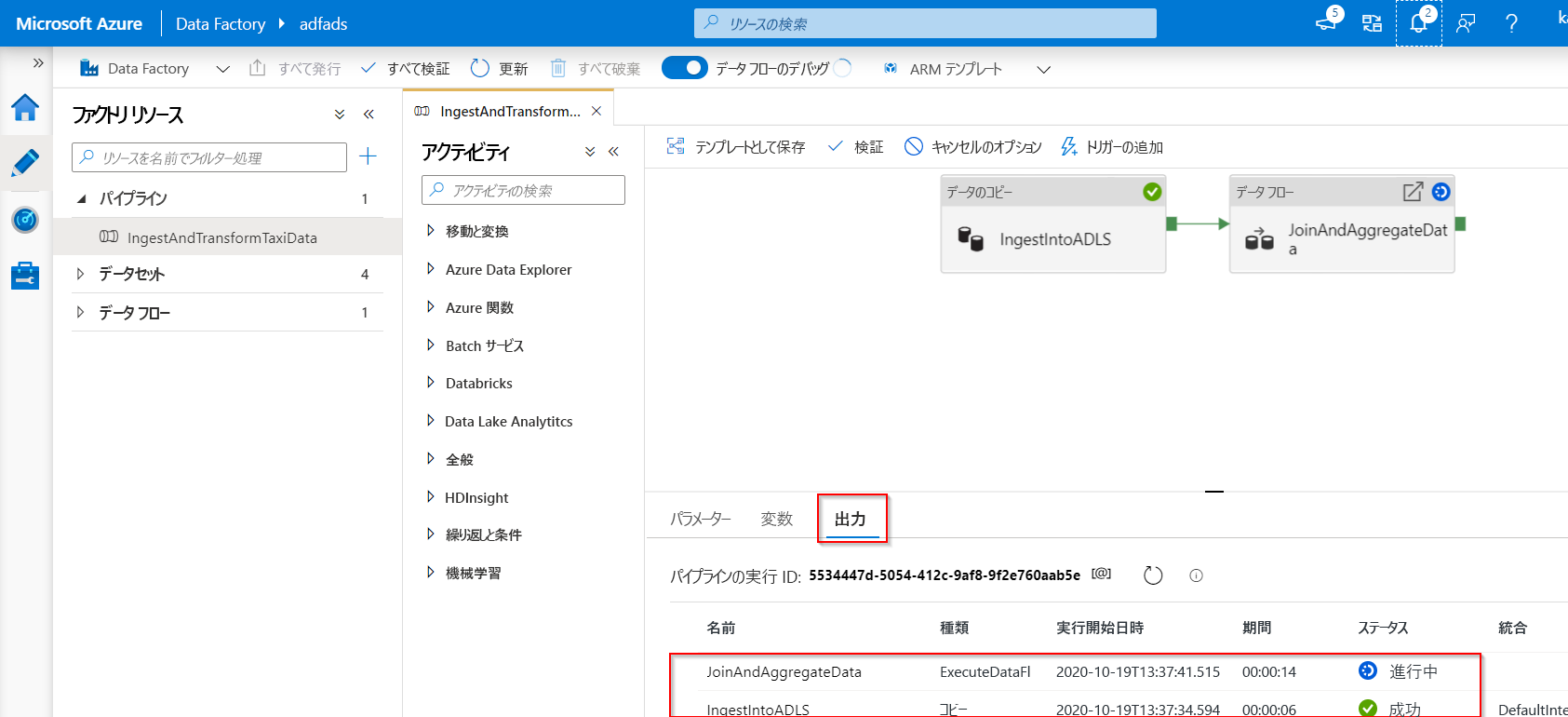Open the notifications bell icon
1568x717 pixels.
click(x=1418, y=23)
